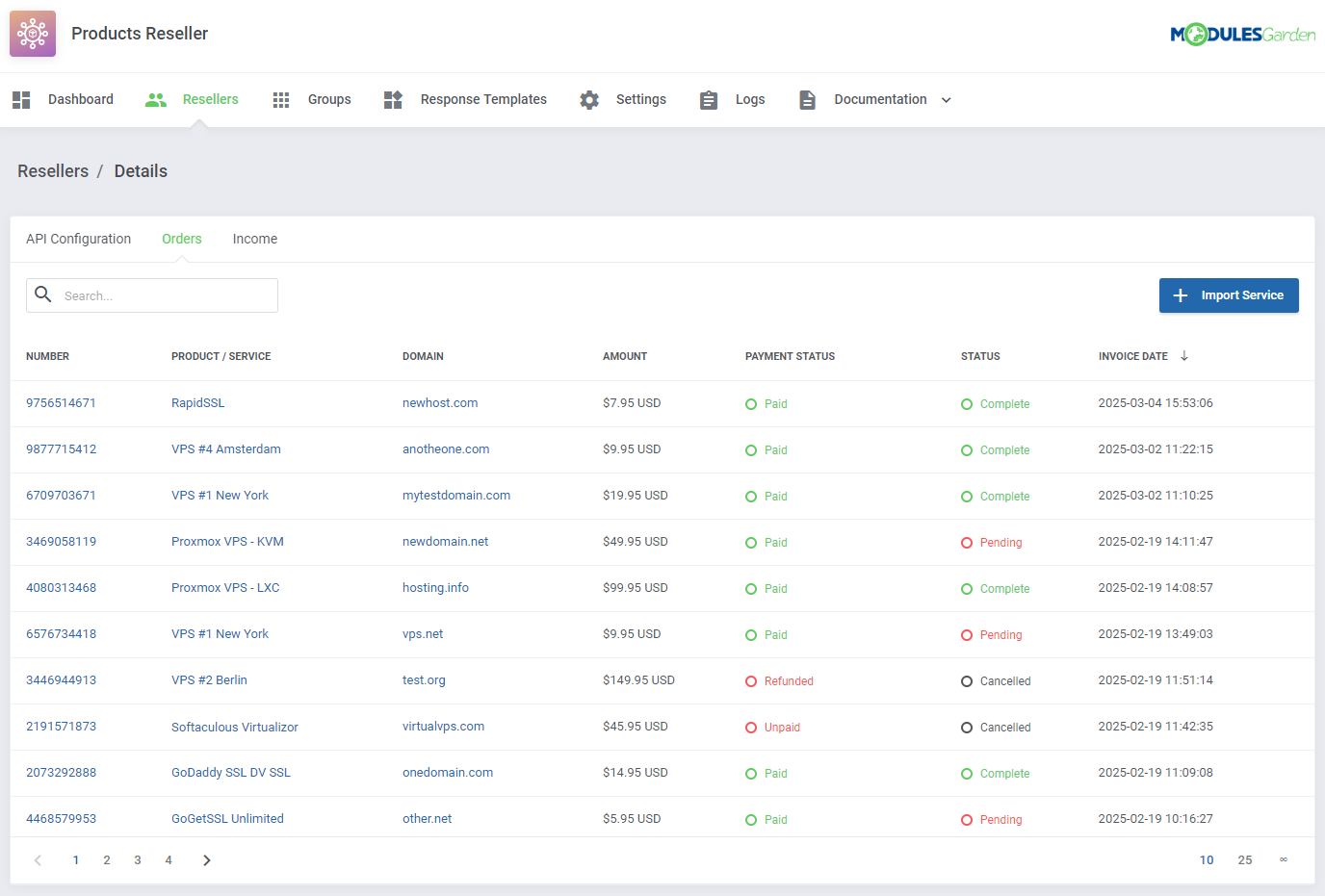Click the Logs clipboard icon
Screen dimensions: 1325x896
(709, 99)
